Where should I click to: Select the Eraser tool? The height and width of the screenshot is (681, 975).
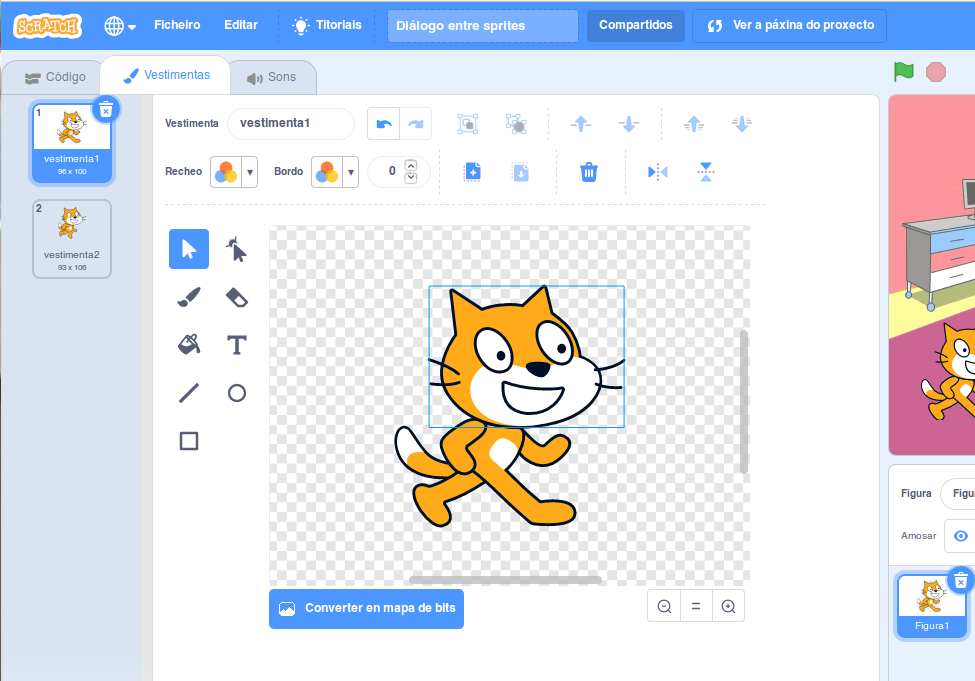237,297
